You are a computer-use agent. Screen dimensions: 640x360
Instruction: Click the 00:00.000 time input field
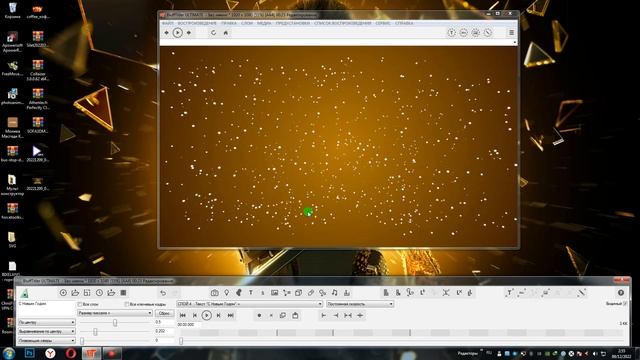click(x=188, y=324)
